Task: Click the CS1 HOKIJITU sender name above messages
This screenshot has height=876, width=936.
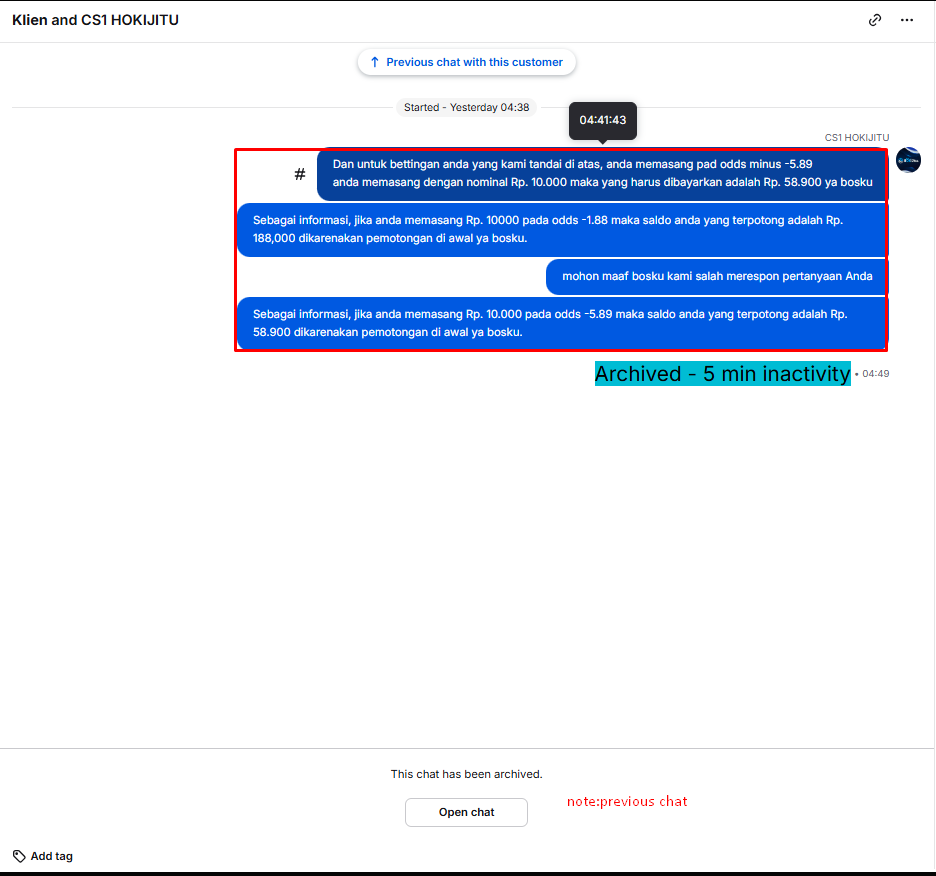Action: point(857,137)
